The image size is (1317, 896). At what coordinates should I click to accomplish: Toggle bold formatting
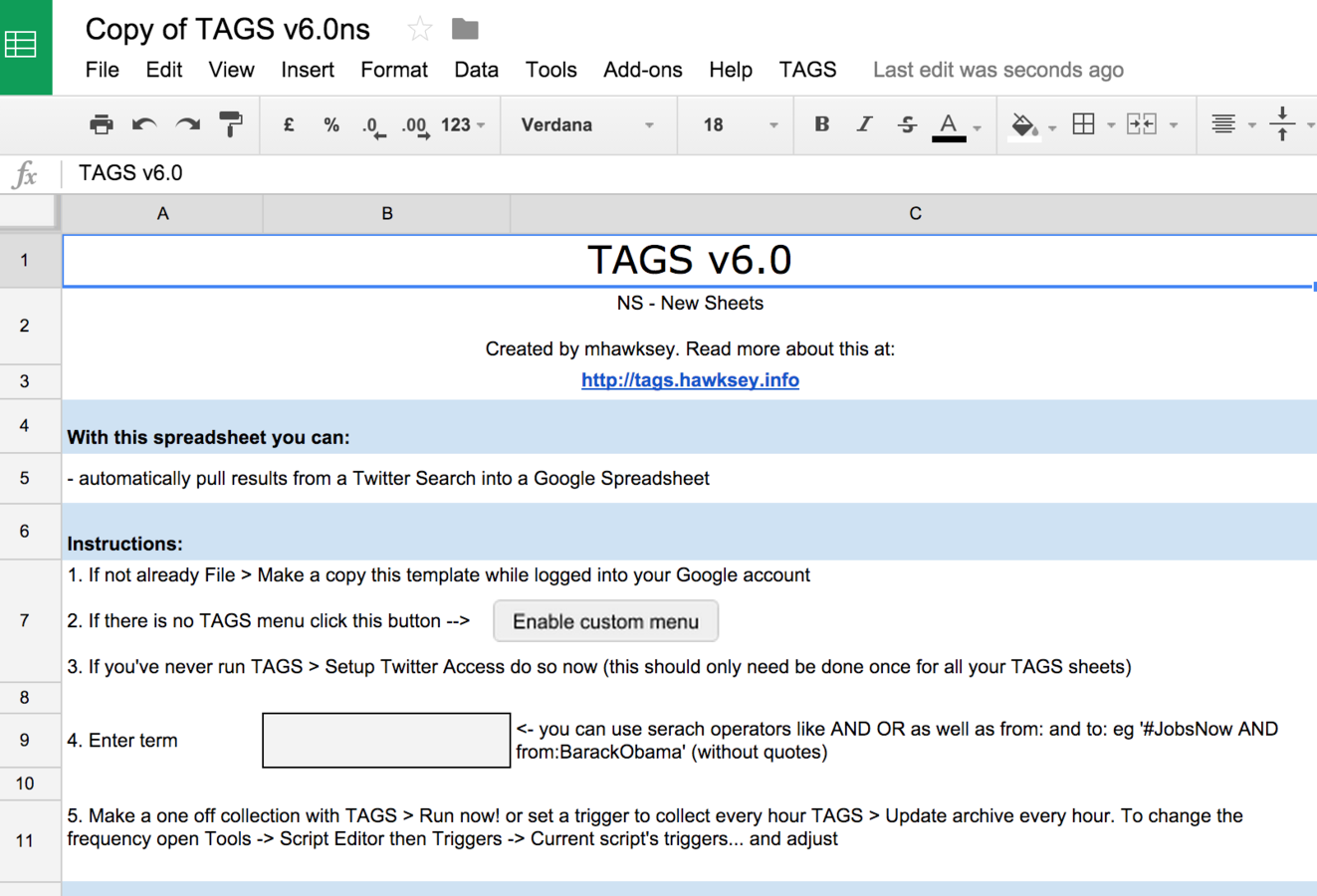click(821, 124)
